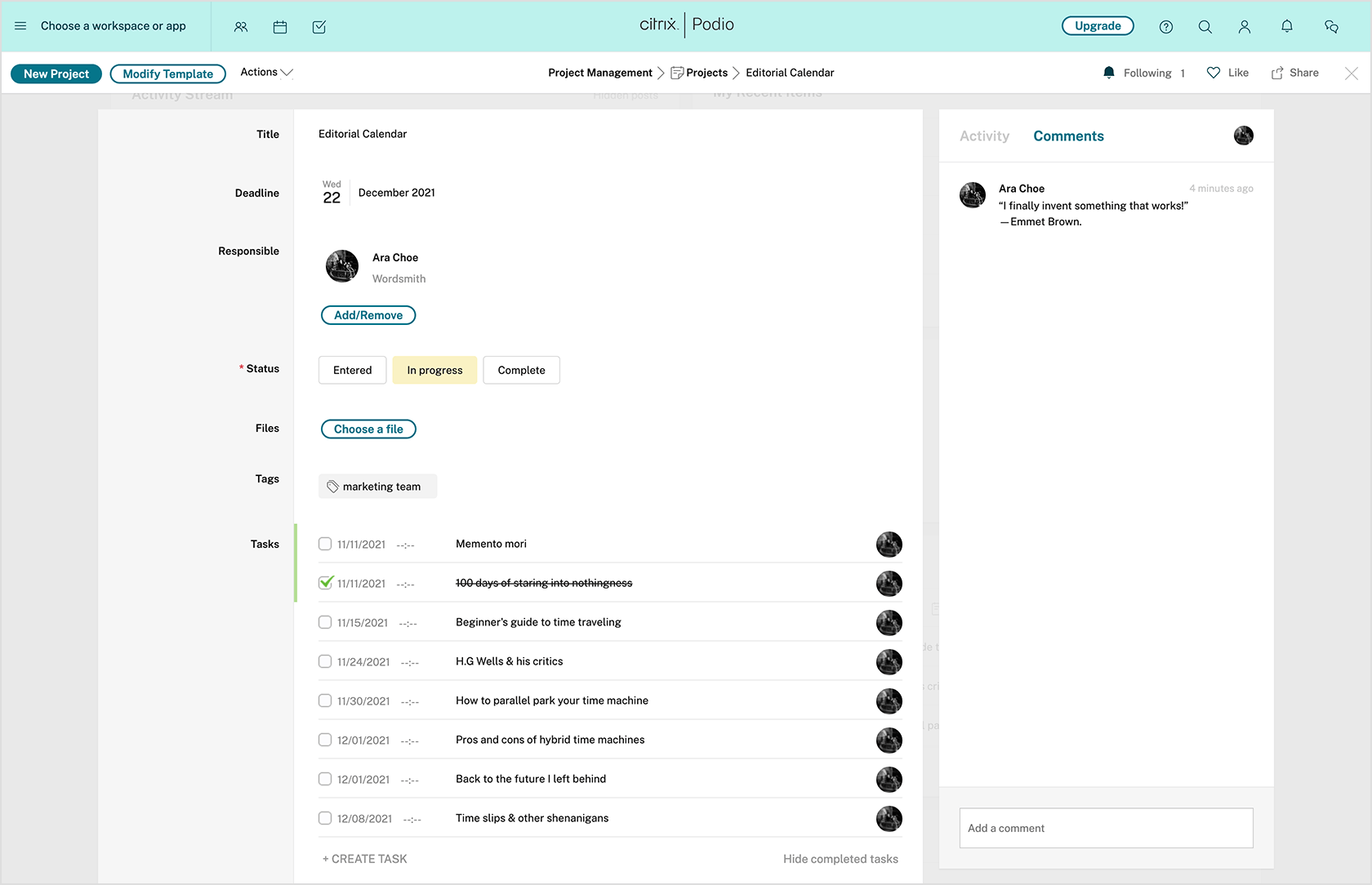Open the hamburger menu icon
Image resolution: width=1372 pixels, height=885 pixels.
[20, 26]
